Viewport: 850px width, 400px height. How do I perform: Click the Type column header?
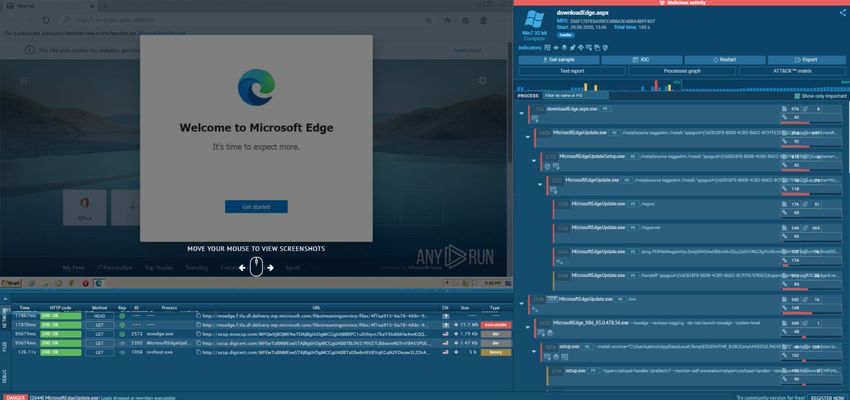(494, 307)
